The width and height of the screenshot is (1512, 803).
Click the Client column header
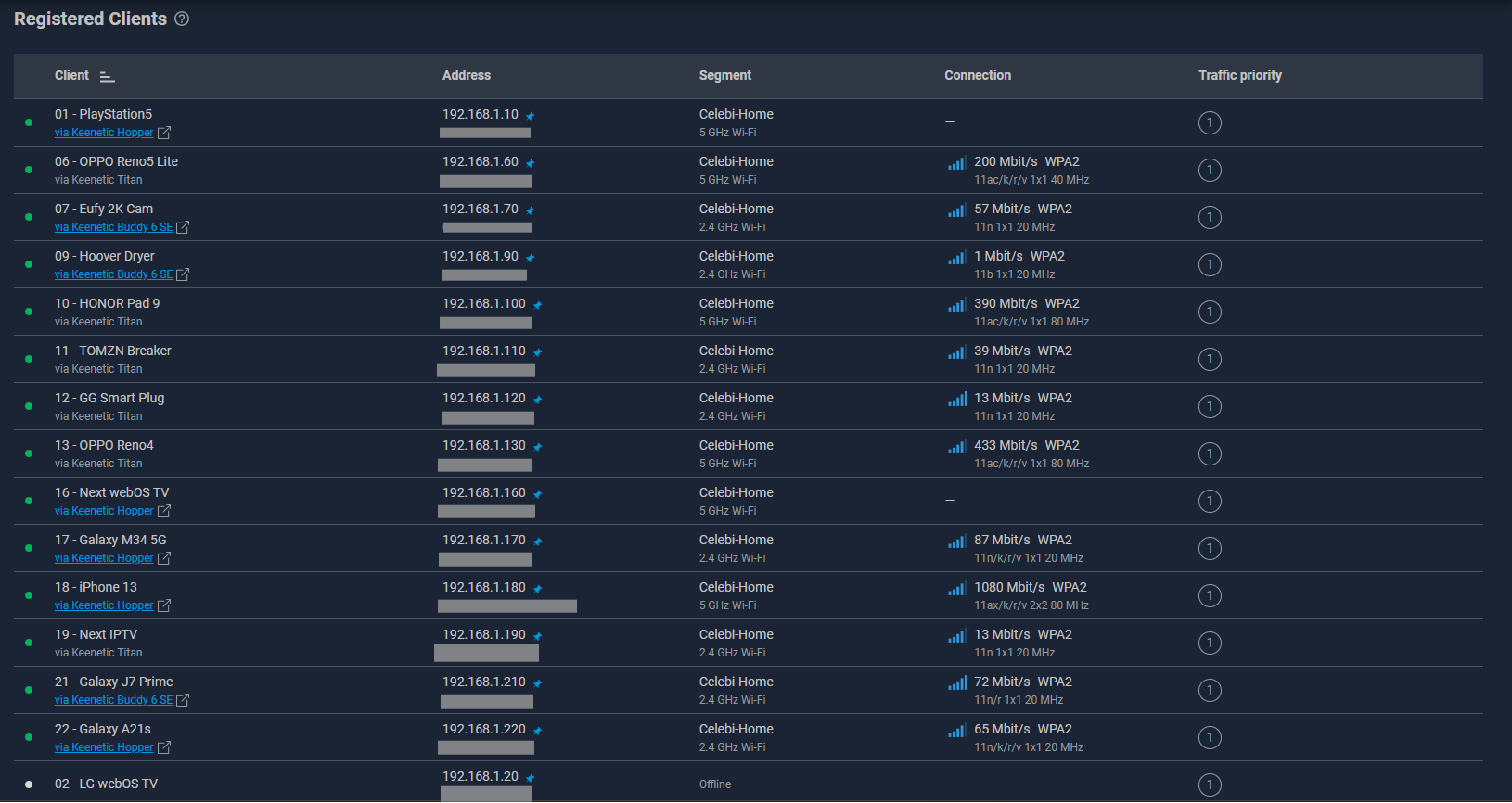tap(71, 75)
